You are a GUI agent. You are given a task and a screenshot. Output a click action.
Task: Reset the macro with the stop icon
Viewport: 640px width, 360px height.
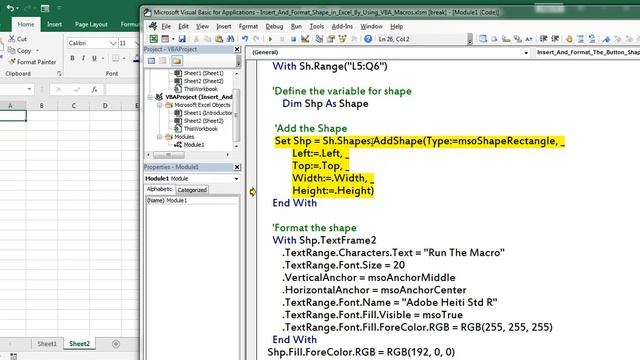tap(293, 39)
